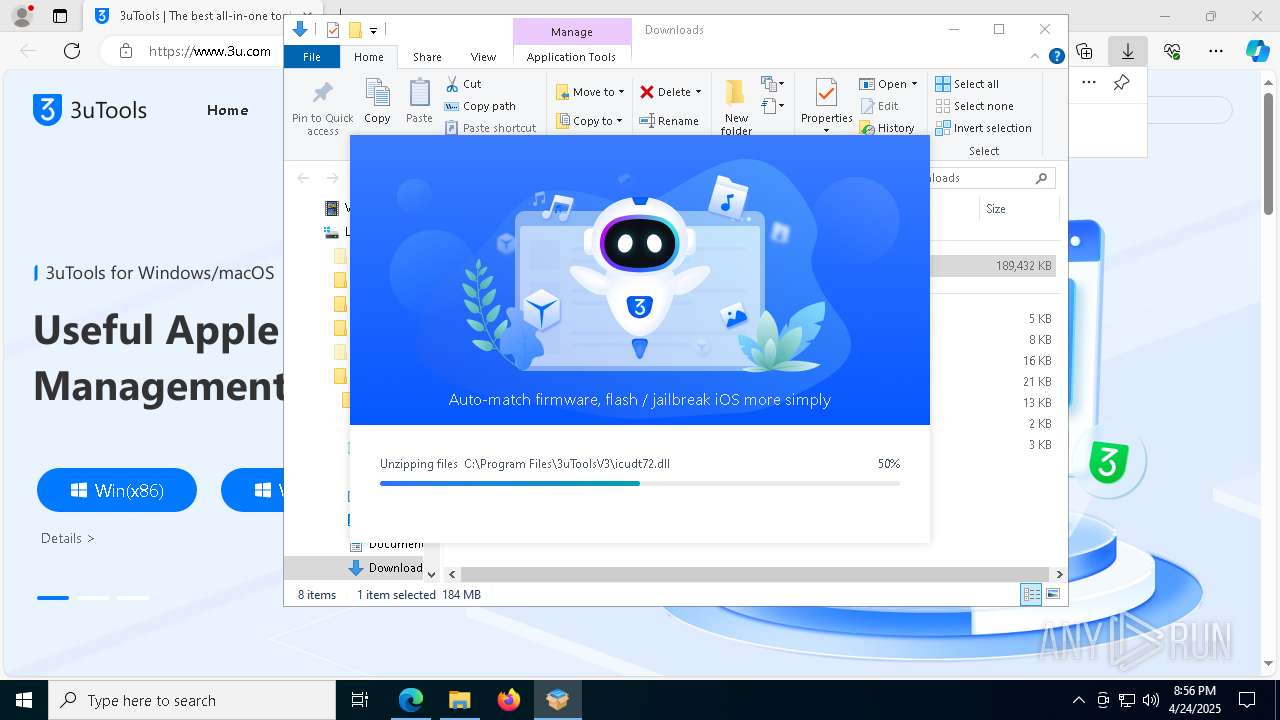Click the horizontal scrollbar right arrow
Viewport: 1280px width, 720px height.
[x=1059, y=574]
